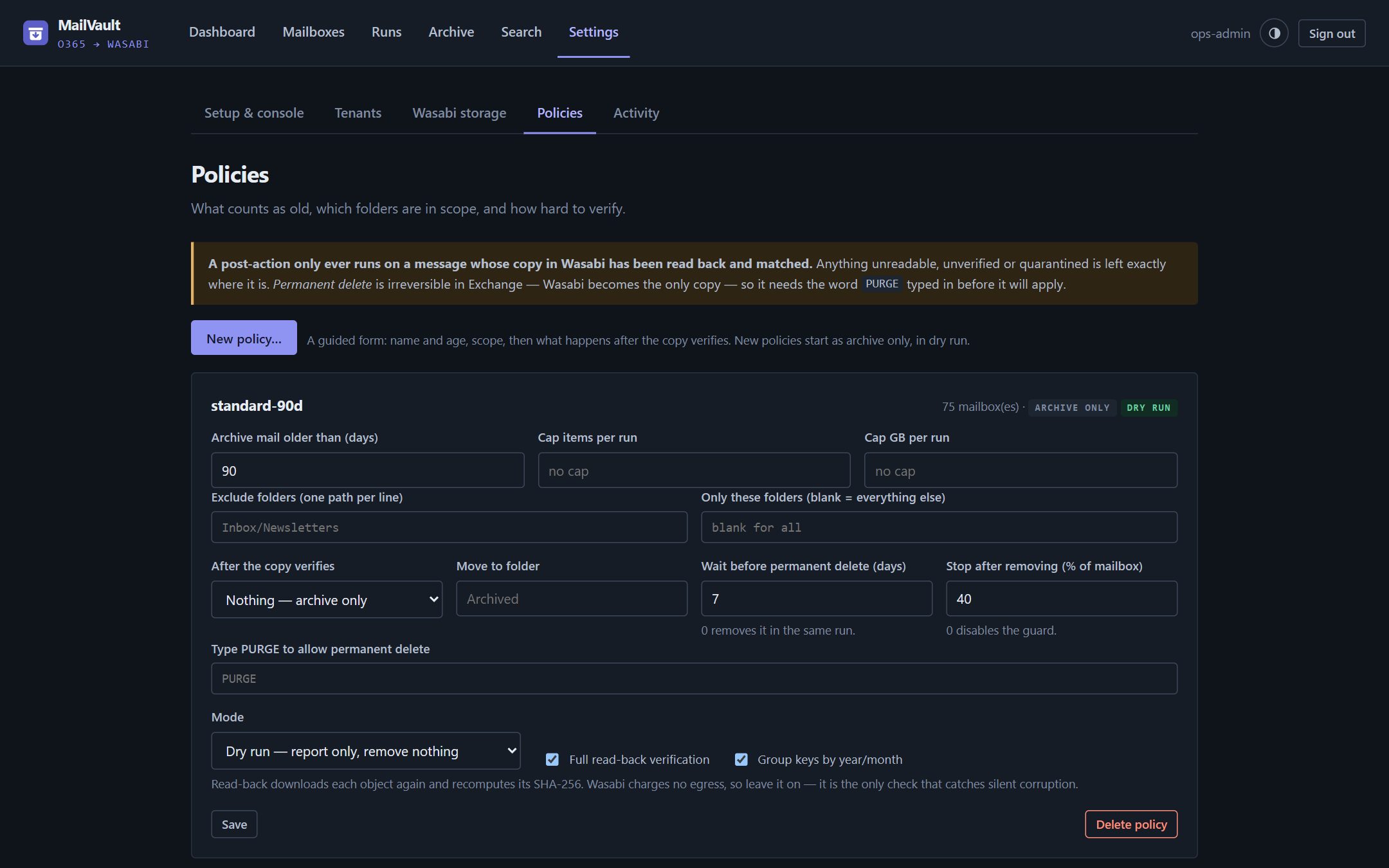Click the MailVault archive box logo icon
Viewport: 1389px width, 868px height.
click(x=35, y=33)
